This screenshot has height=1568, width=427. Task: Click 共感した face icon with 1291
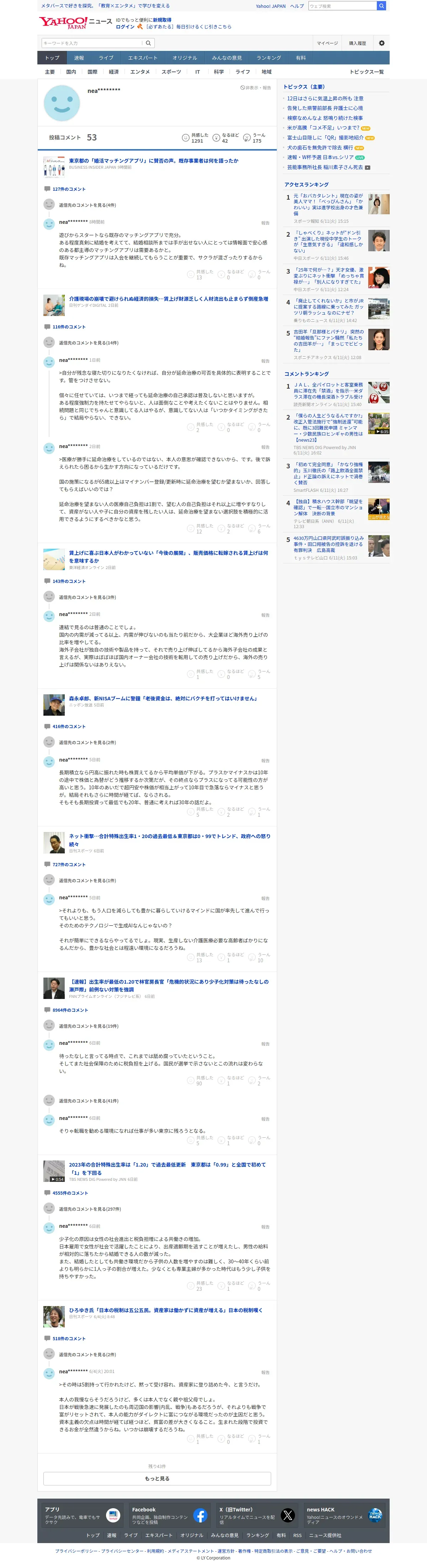click(x=185, y=138)
